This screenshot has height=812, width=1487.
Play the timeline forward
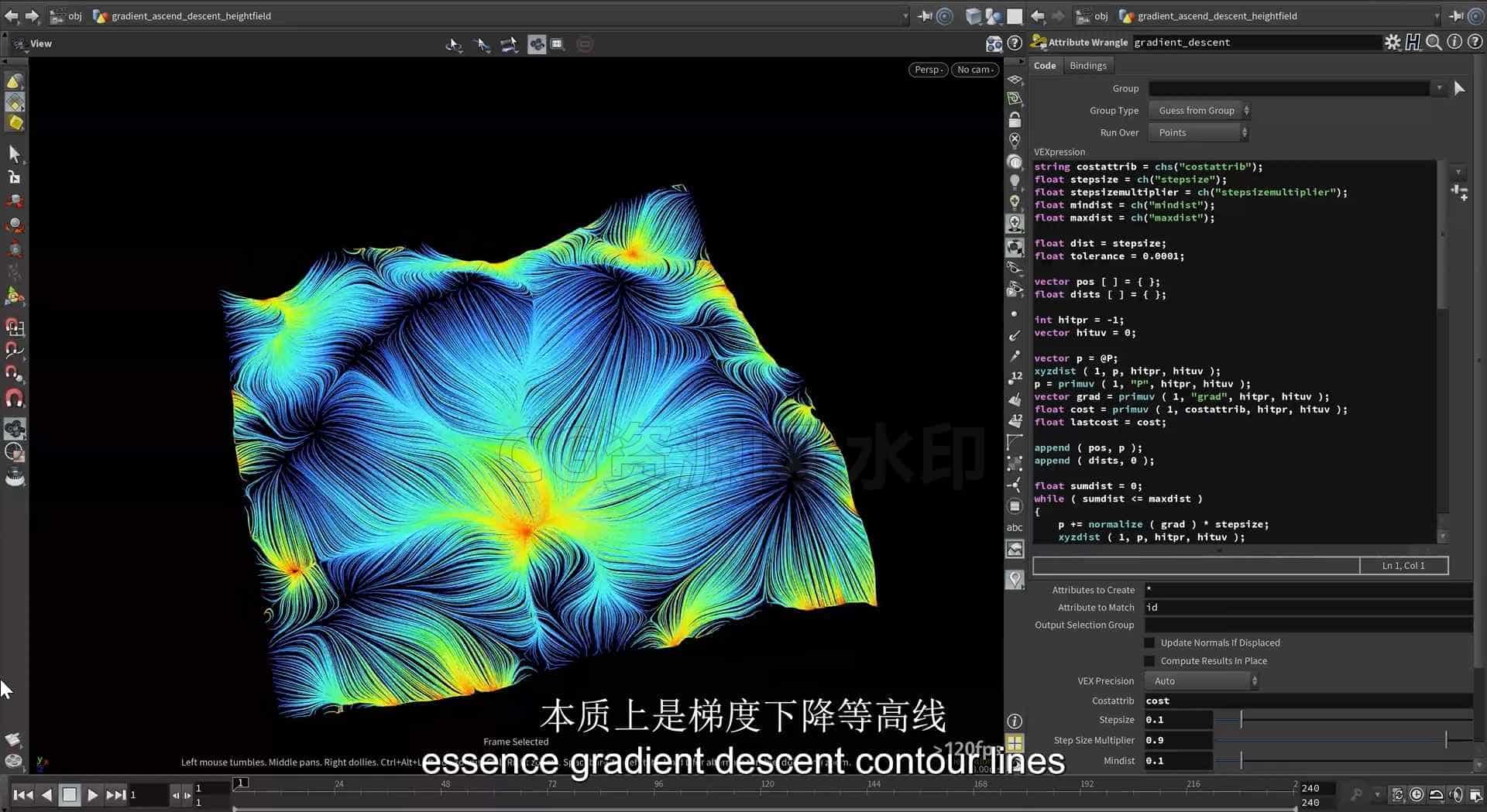tap(92, 794)
